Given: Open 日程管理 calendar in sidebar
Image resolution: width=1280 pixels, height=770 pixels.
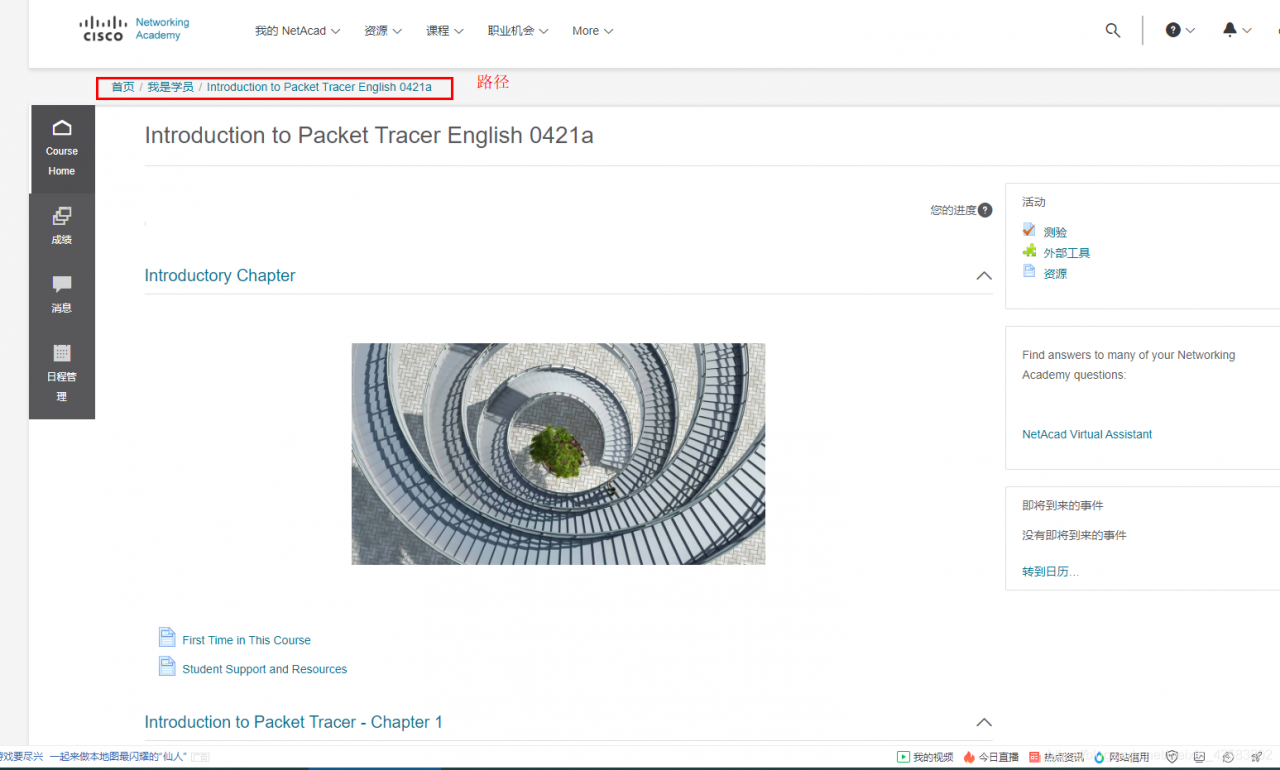Looking at the screenshot, I should pyautogui.click(x=62, y=374).
